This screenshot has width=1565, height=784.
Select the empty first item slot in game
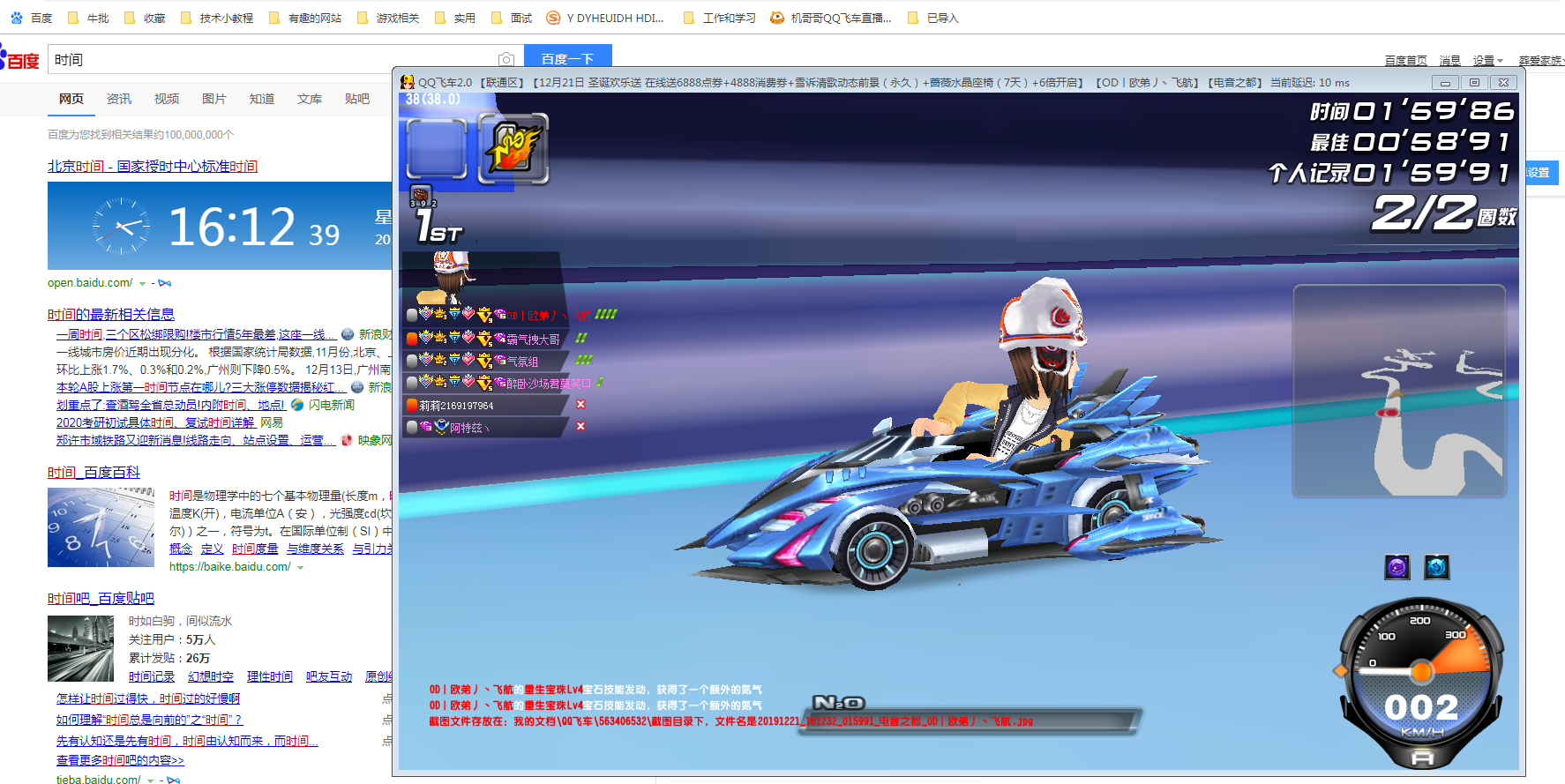(x=437, y=149)
